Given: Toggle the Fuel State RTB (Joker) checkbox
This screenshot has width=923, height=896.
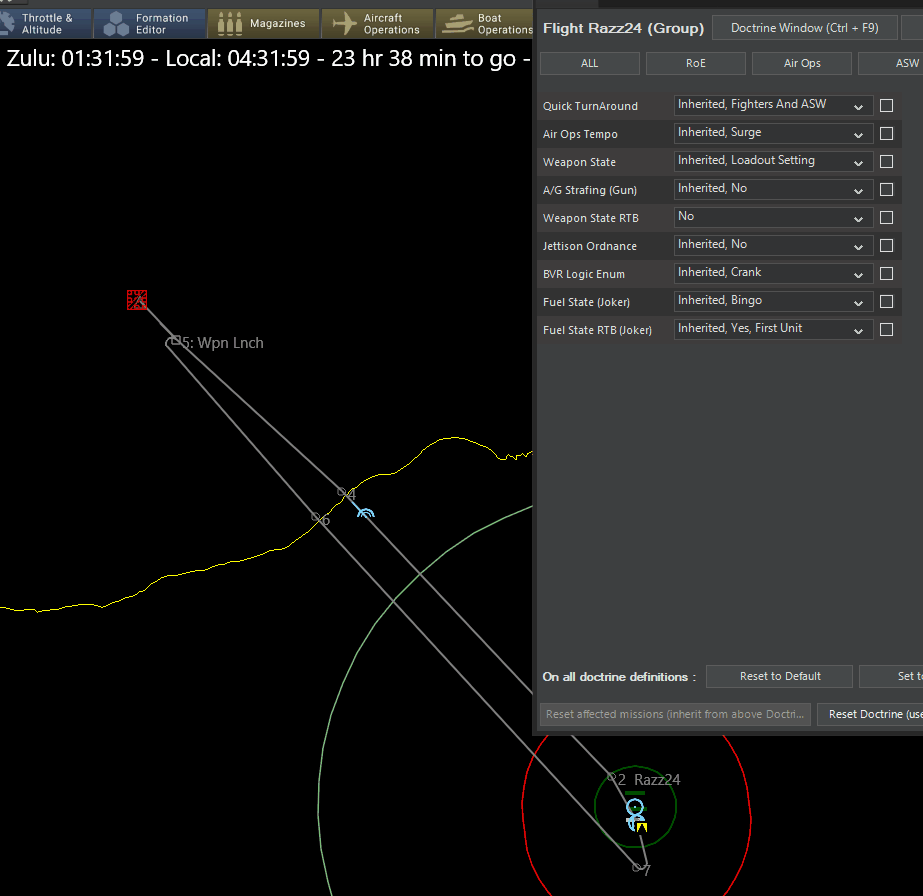Looking at the screenshot, I should (887, 330).
